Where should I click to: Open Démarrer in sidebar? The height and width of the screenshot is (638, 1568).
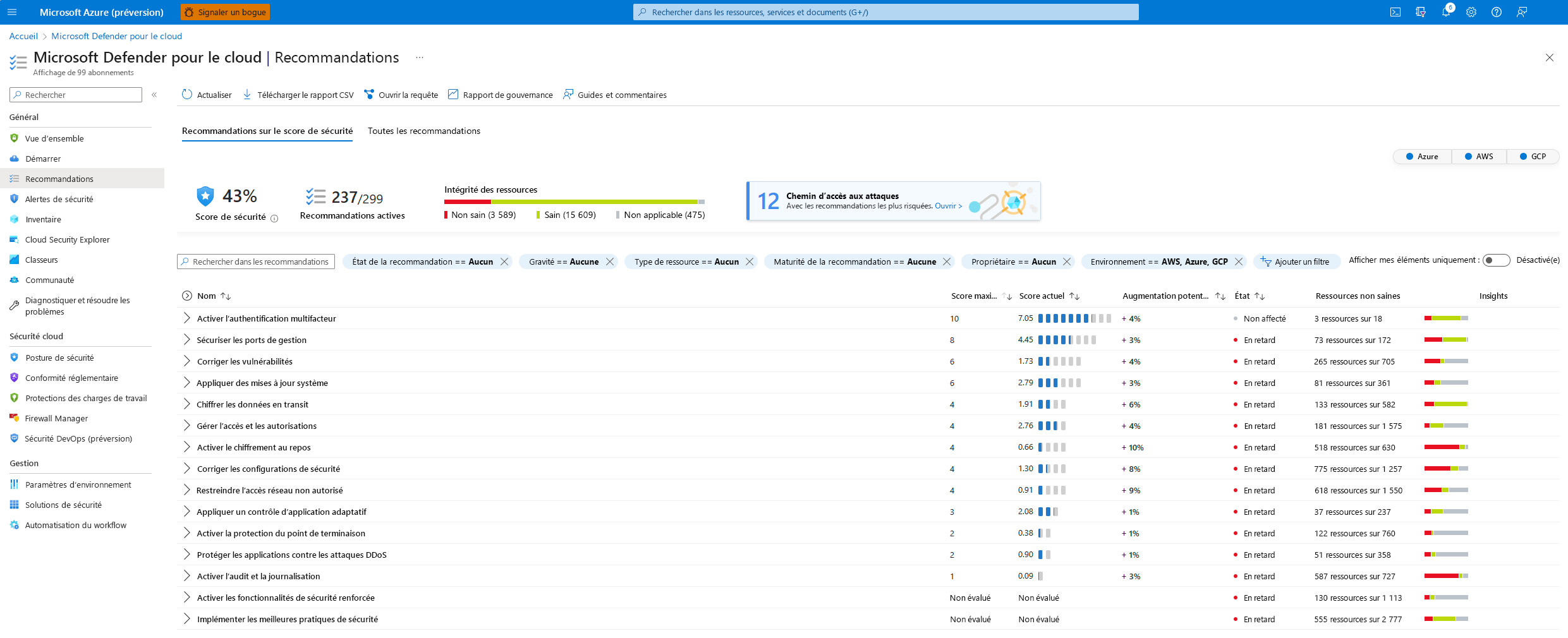tap(43, 159)
